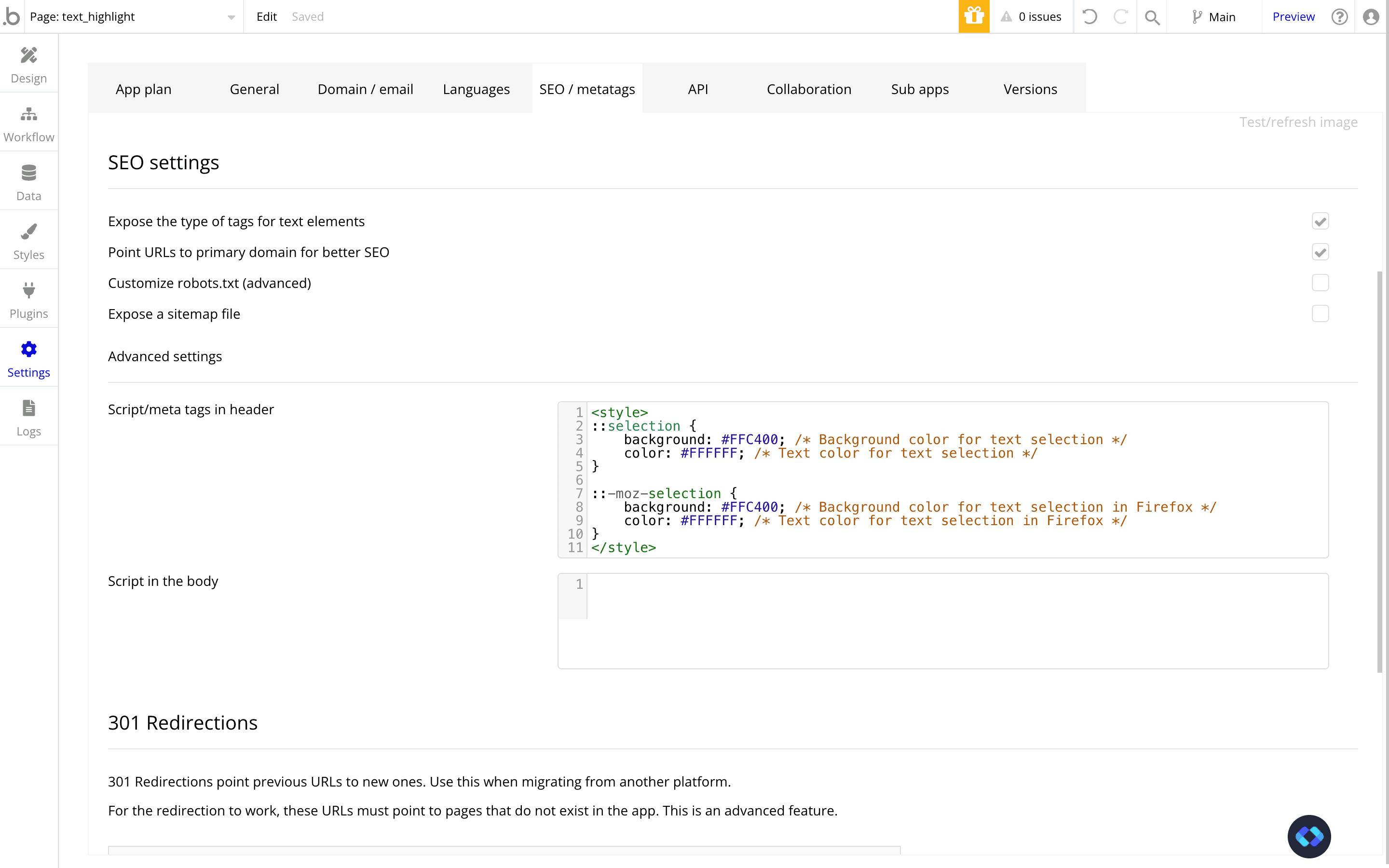The width and height of the screenshot is (1389, 868).
Task: Switch to the API tab
Action: point(698,89)
